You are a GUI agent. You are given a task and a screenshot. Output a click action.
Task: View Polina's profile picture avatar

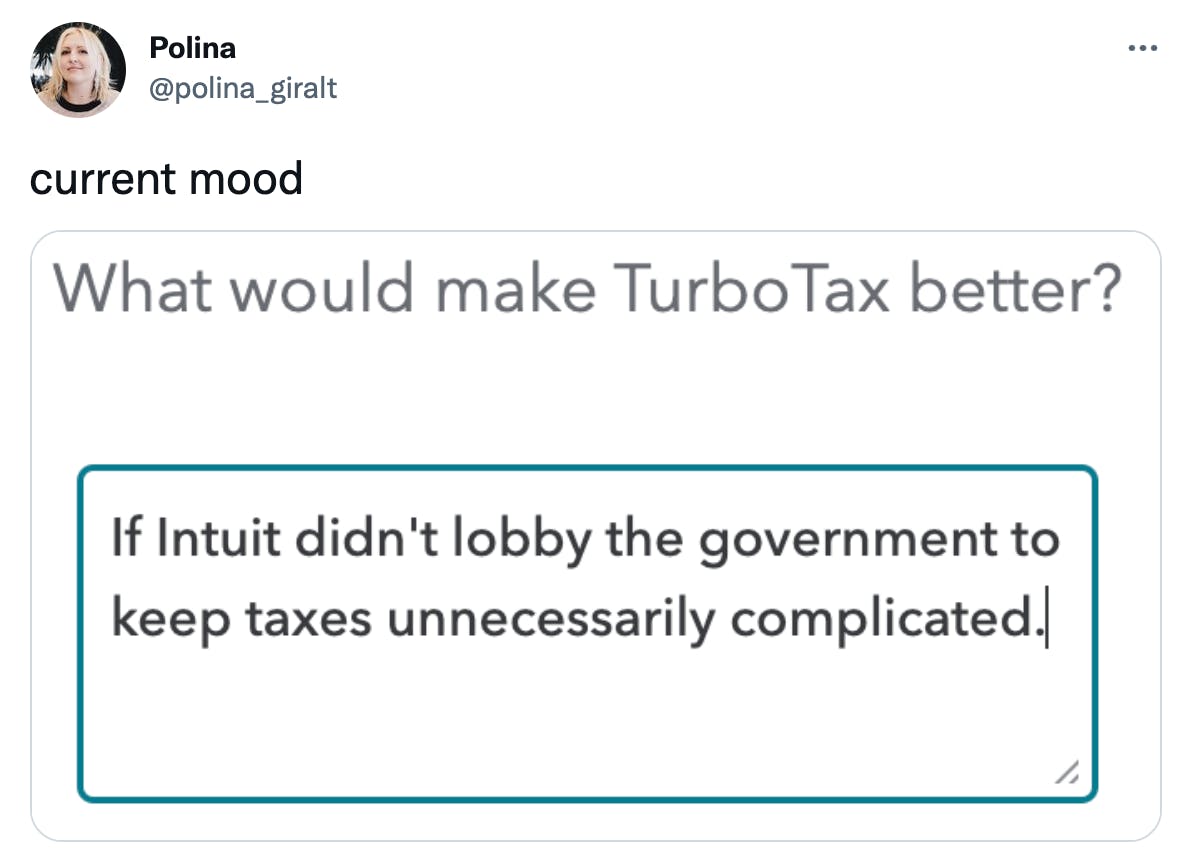click(x=78, y=70)
